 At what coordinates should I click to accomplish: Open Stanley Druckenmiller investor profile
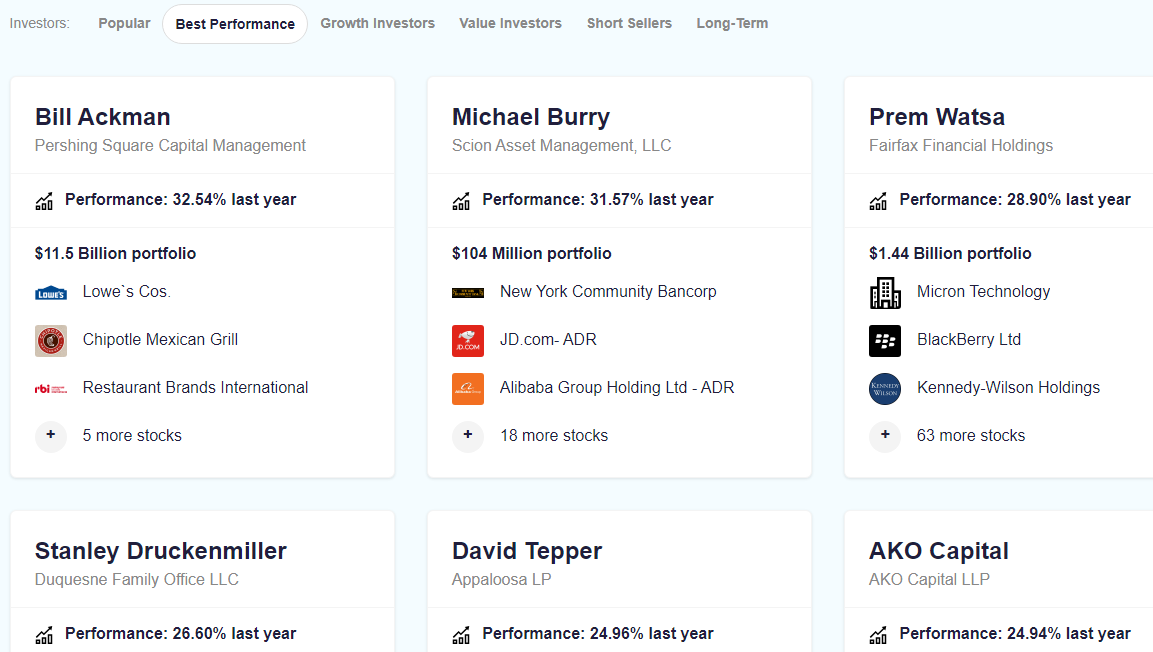(160, 551)
